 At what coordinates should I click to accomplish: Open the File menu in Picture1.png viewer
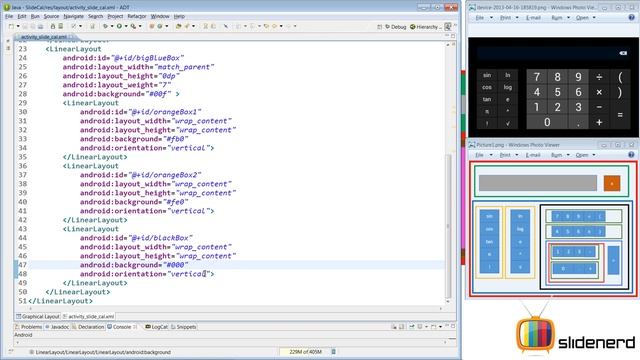pos(479,155)
